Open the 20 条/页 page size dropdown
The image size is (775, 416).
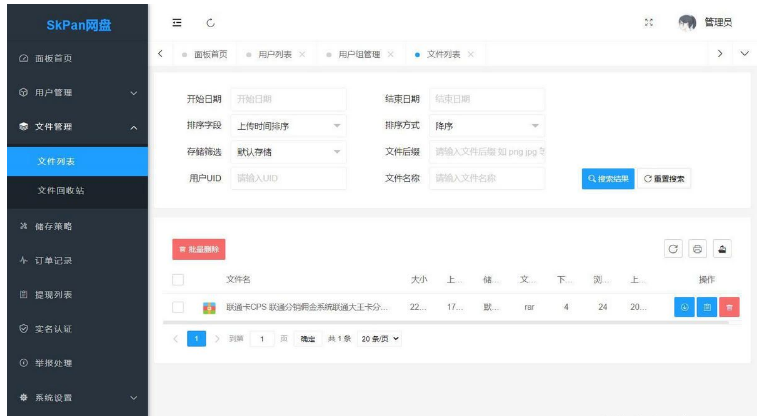tap(380, 339)
